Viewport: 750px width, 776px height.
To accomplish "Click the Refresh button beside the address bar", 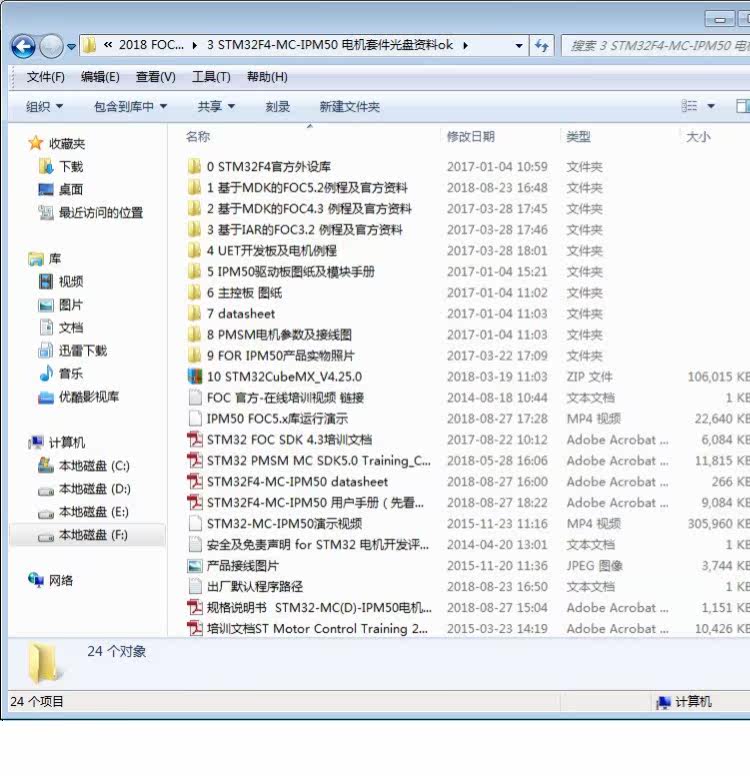I will coord(542,46).
